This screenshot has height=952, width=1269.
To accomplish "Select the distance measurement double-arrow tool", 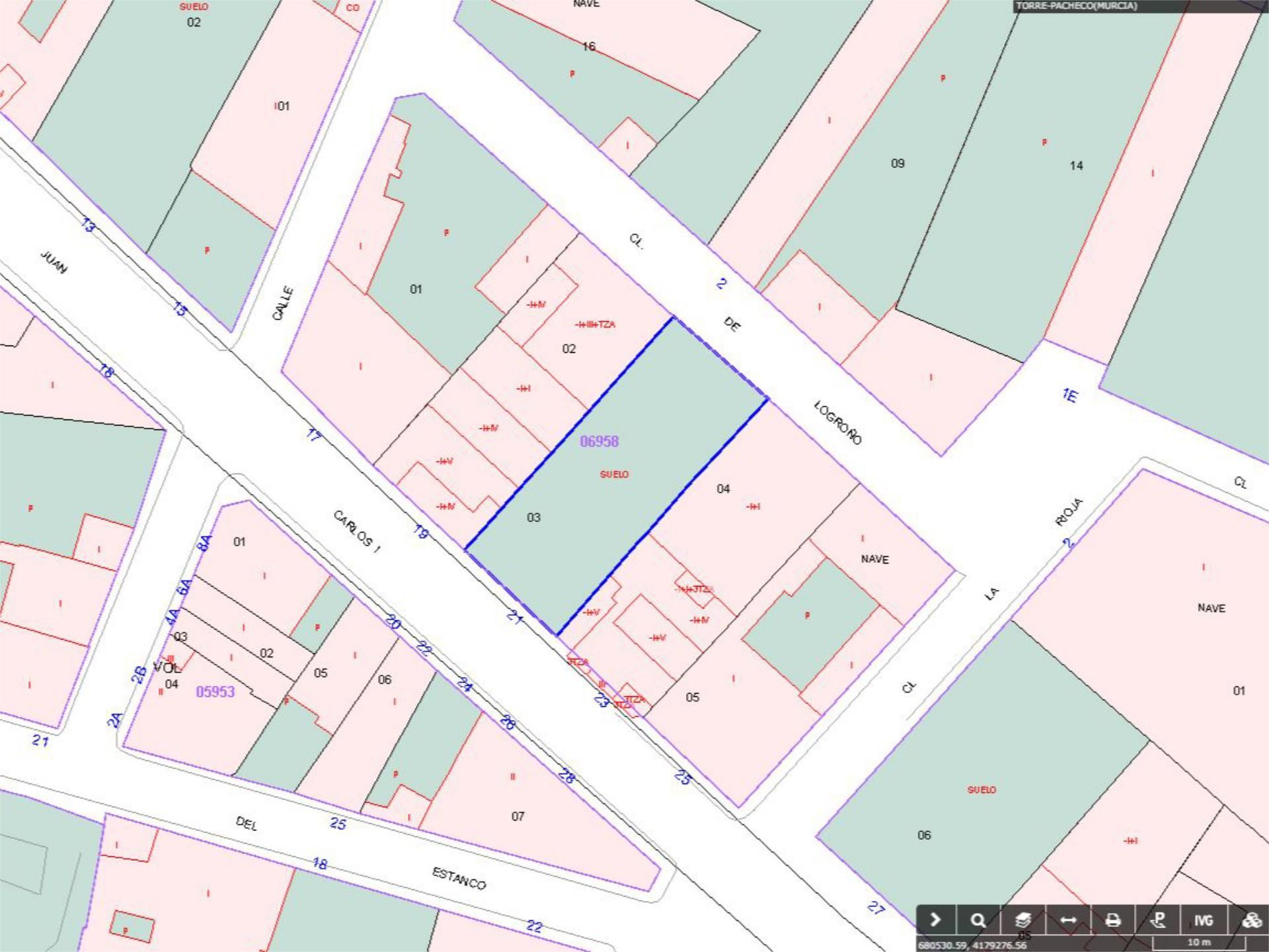I will click(x=1068, y=920).
